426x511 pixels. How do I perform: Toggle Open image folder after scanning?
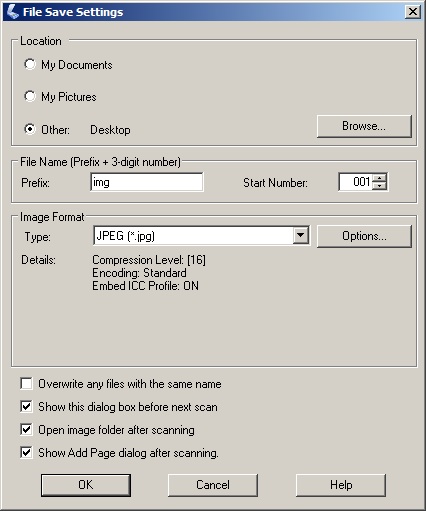26,430
